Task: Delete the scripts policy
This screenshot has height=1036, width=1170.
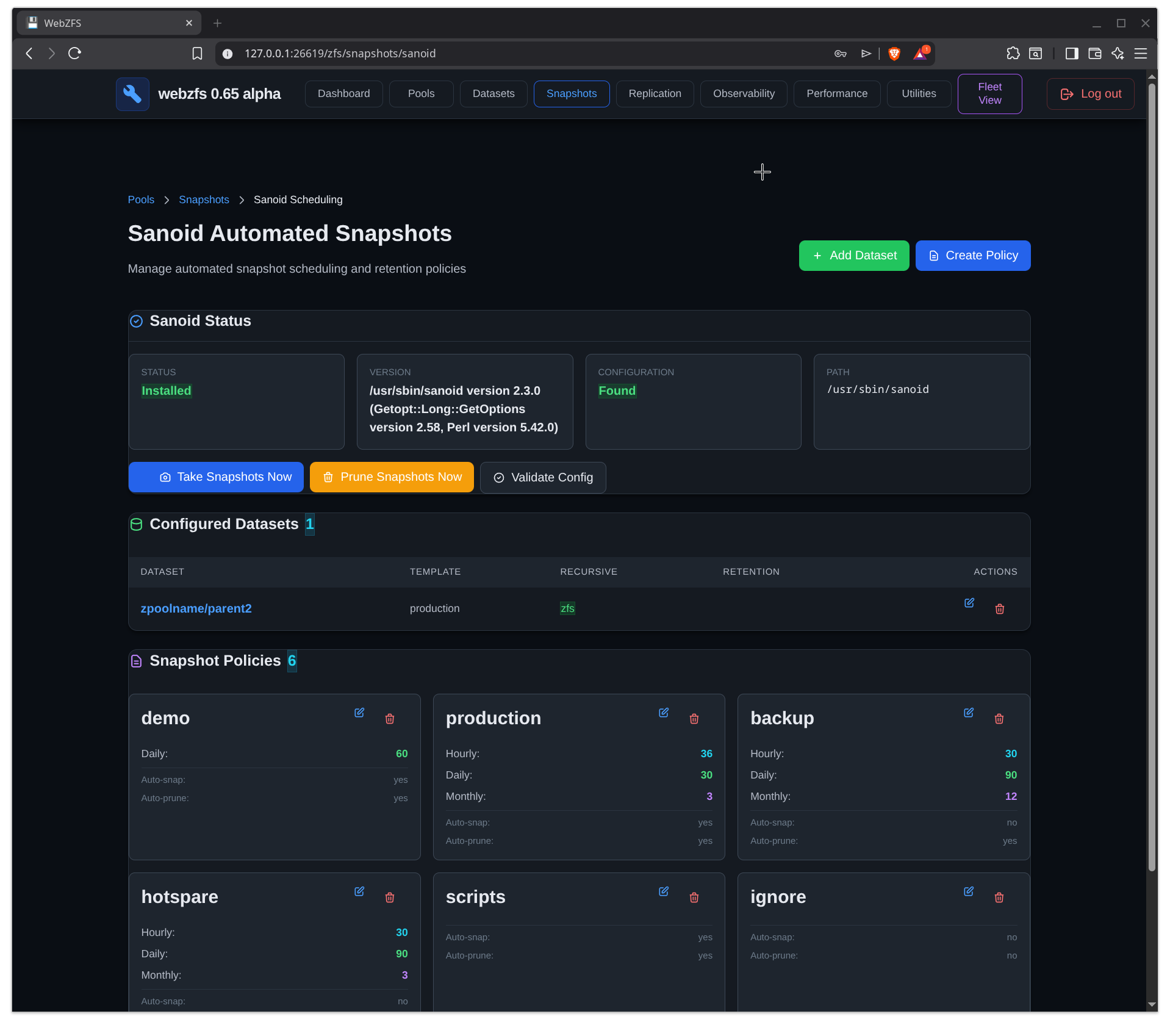Action: pyautogui.click(x=694, y=898)
